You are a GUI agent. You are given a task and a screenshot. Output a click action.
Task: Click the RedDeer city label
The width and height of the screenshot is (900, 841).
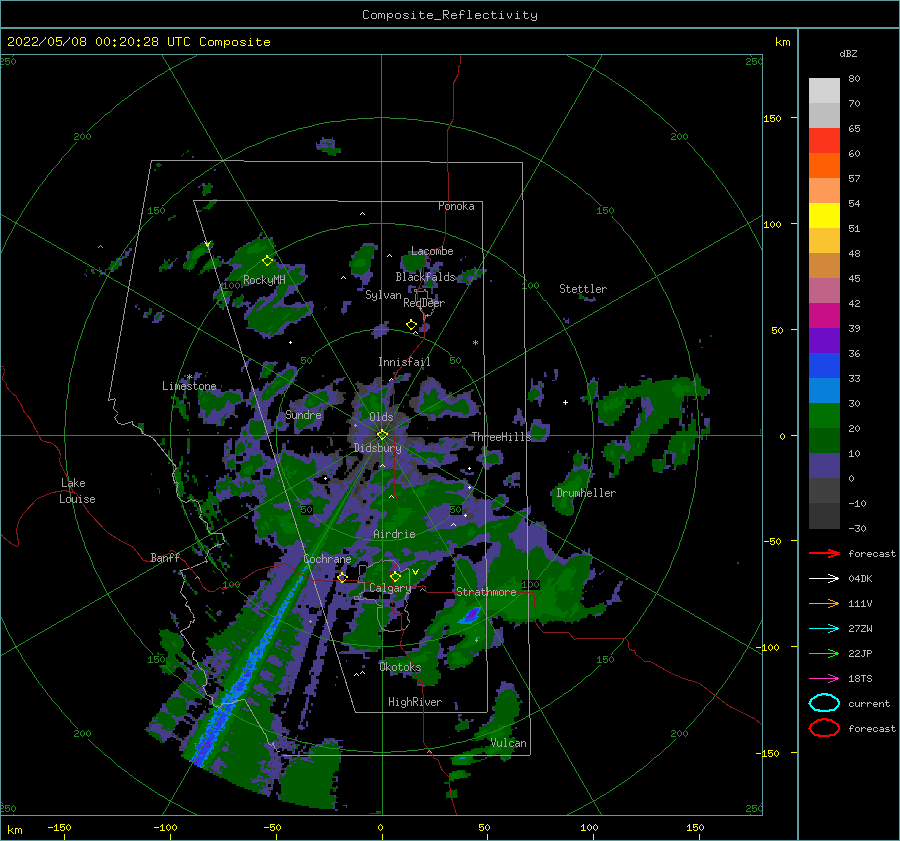point(424,303)
